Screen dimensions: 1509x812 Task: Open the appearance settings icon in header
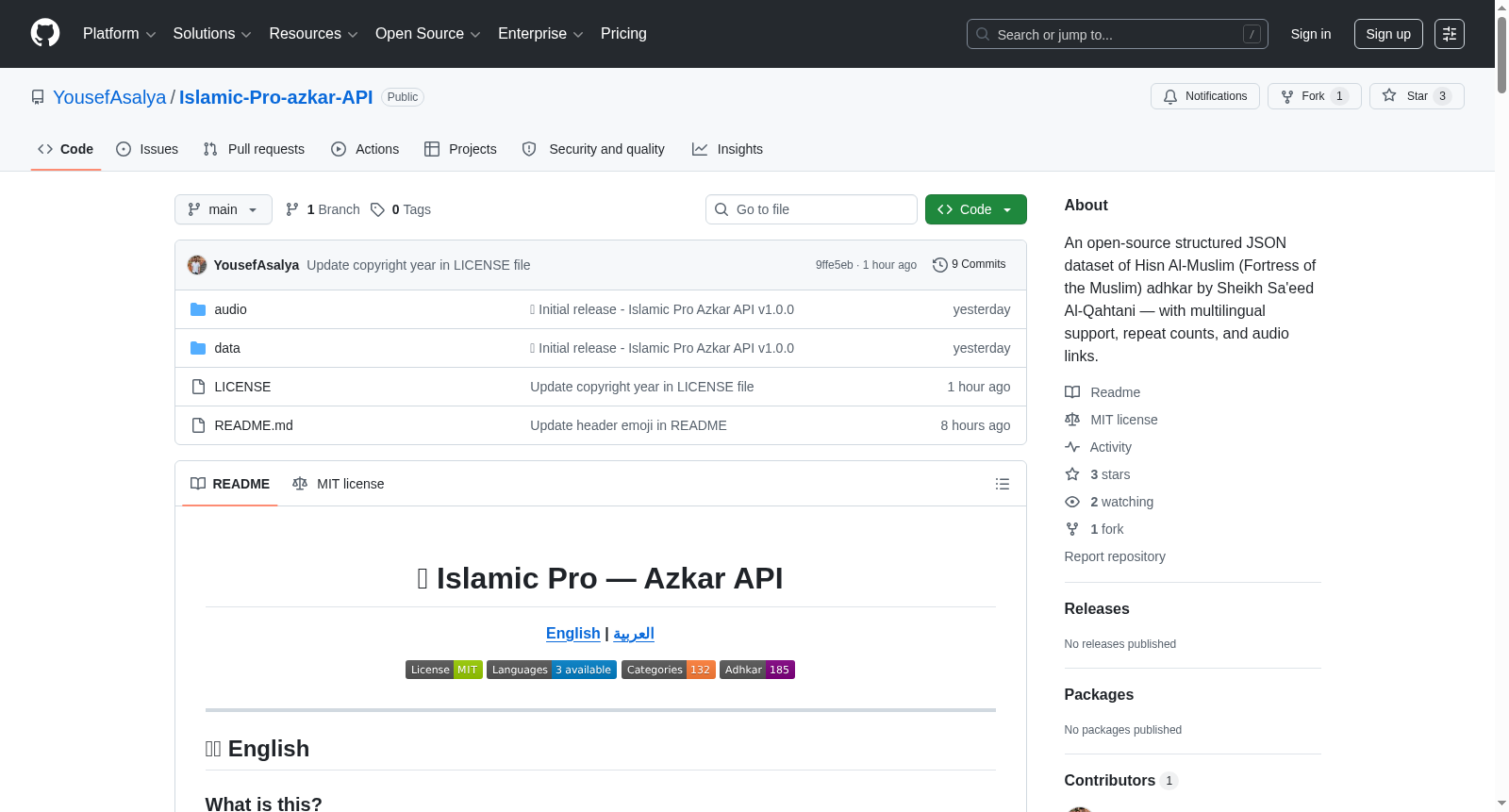[x=1450, y=34]
